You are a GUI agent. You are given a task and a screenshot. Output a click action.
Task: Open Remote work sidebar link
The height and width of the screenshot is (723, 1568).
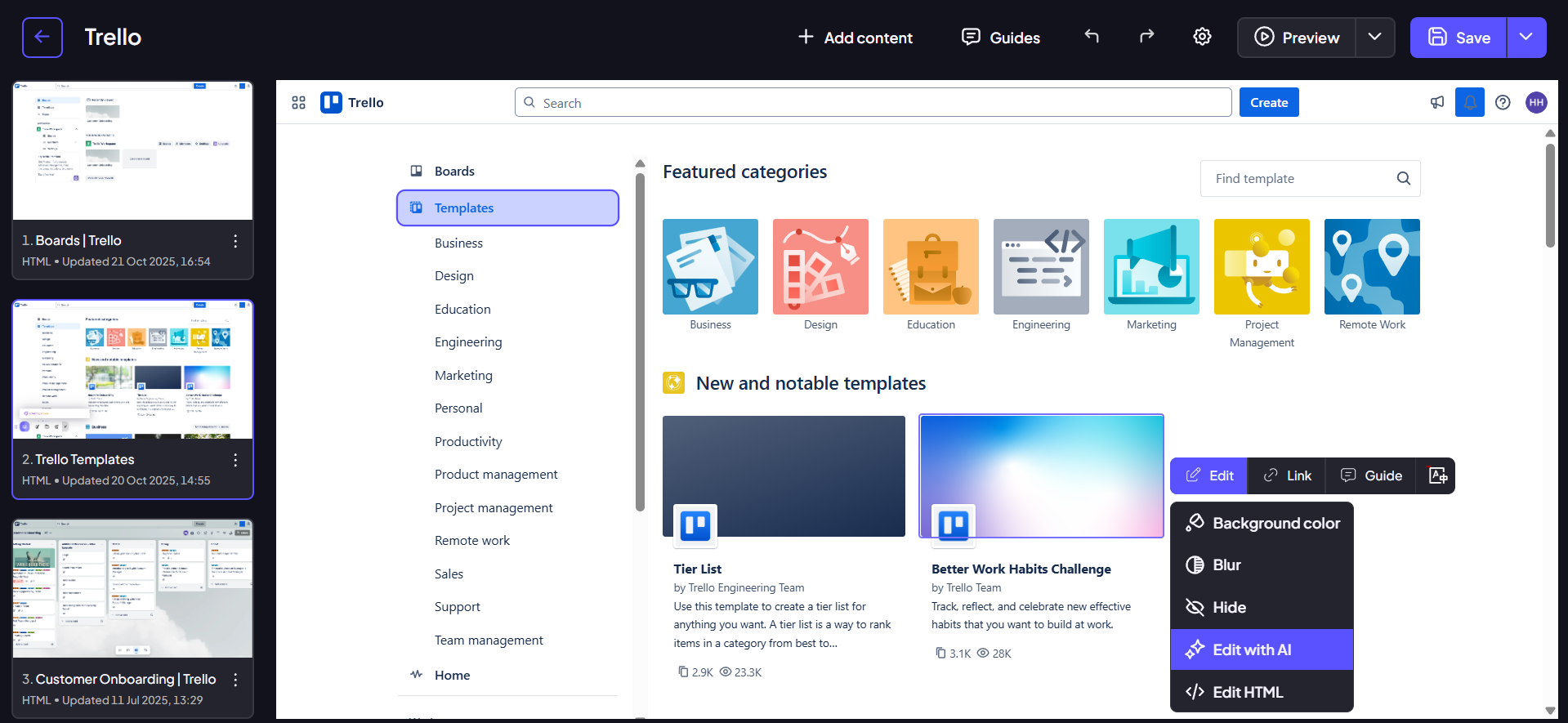pos(472,541)
